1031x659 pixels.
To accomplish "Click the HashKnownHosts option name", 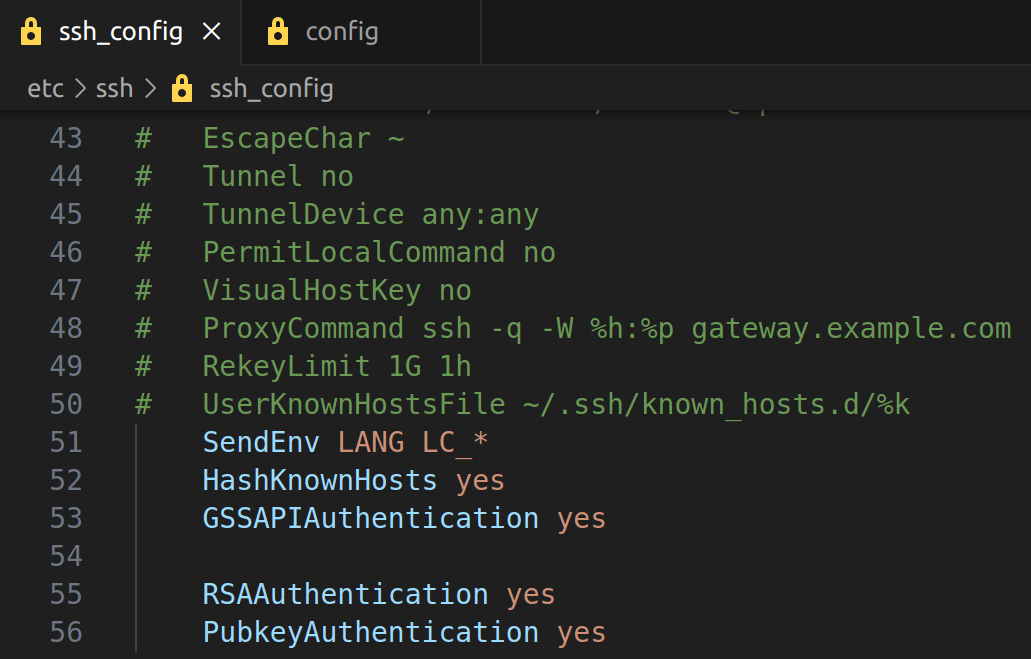I will pos(319,480).
